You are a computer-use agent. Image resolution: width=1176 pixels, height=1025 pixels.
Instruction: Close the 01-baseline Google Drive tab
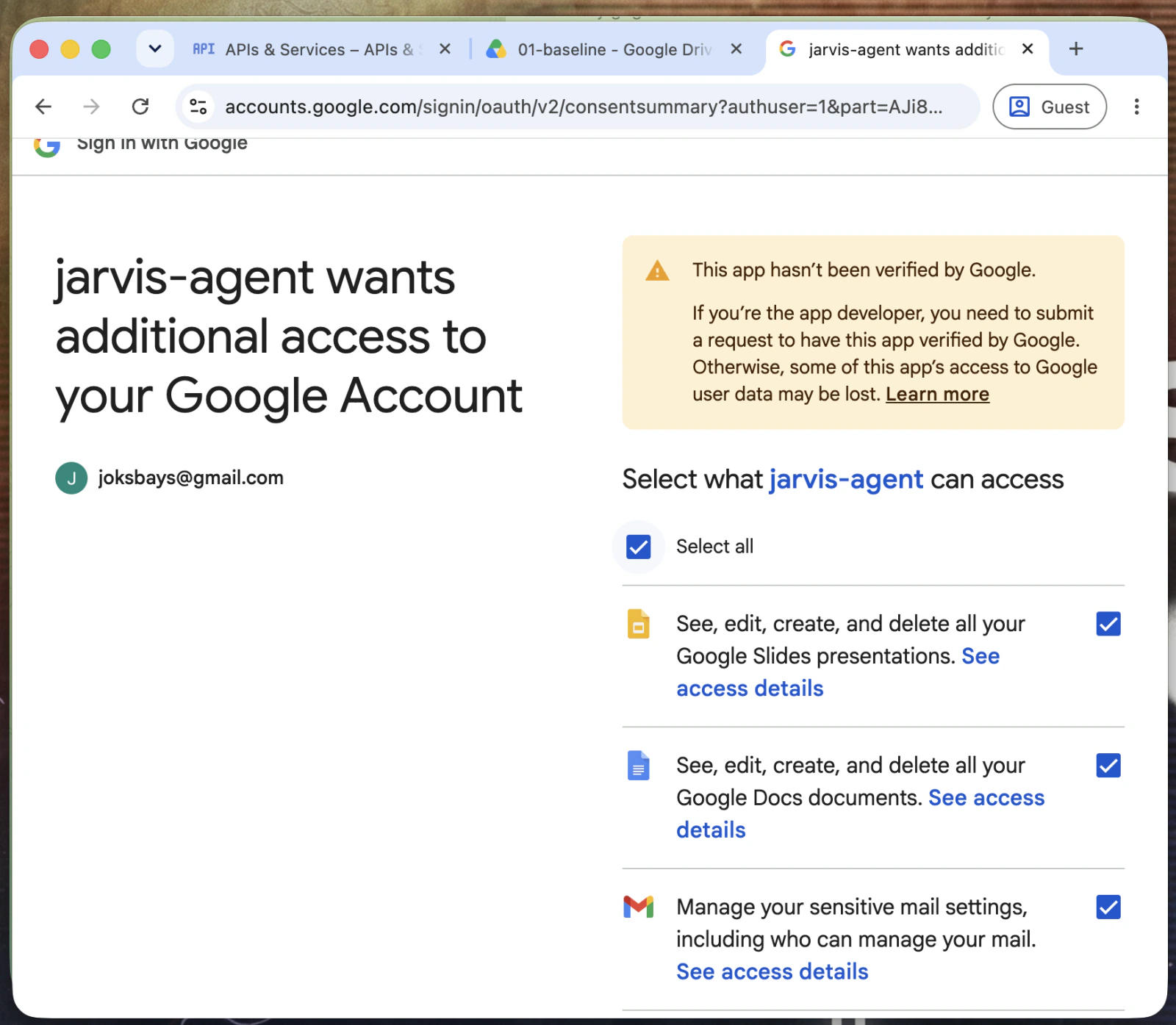point(736,49)
